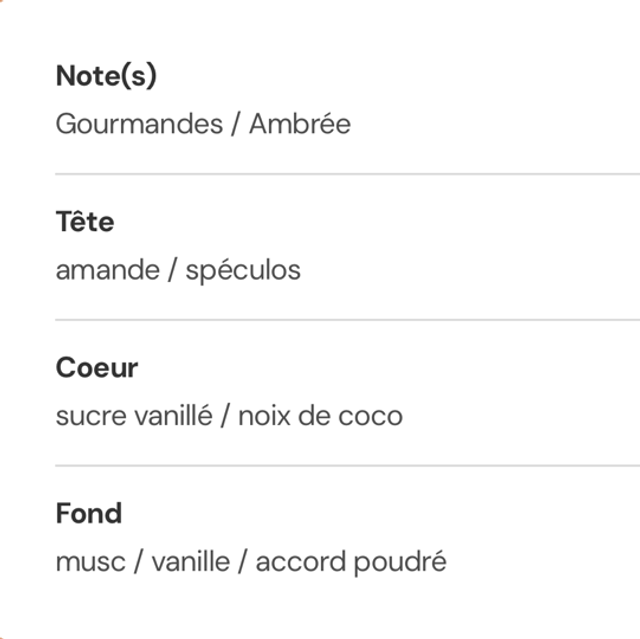Click the Fond section heading

89,514
